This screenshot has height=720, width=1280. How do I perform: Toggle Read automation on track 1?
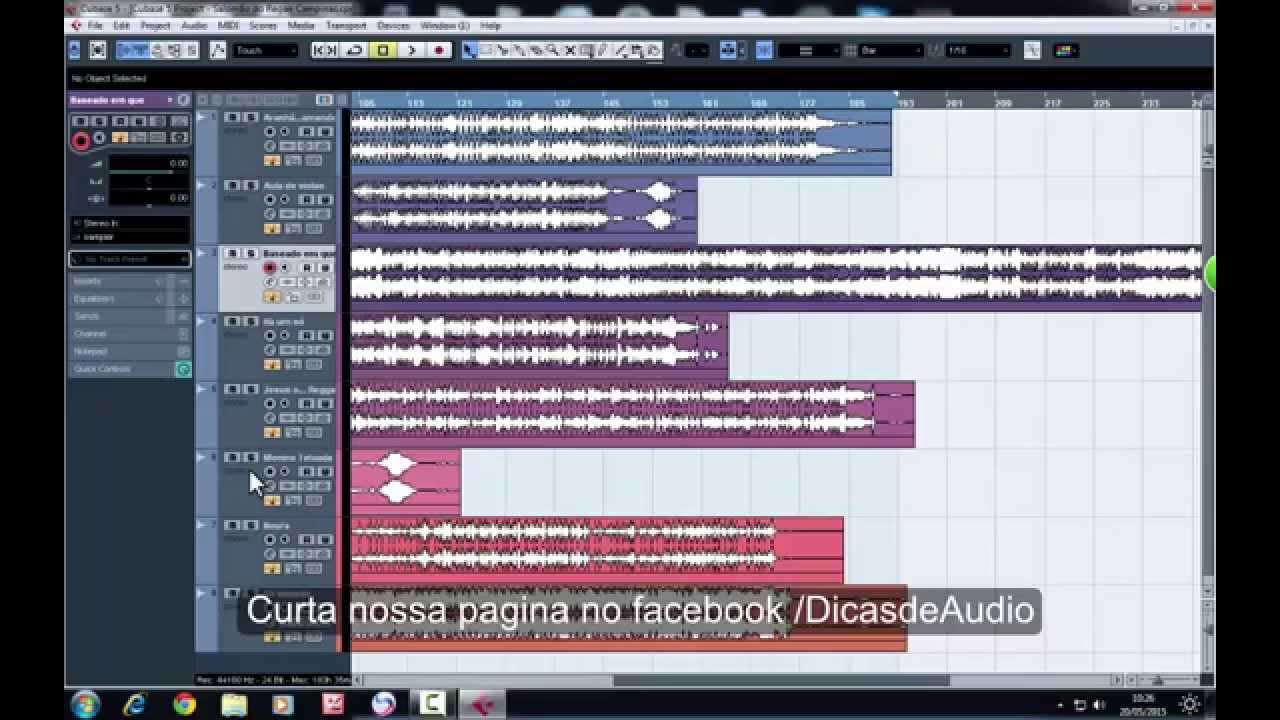tap(307, 132)
